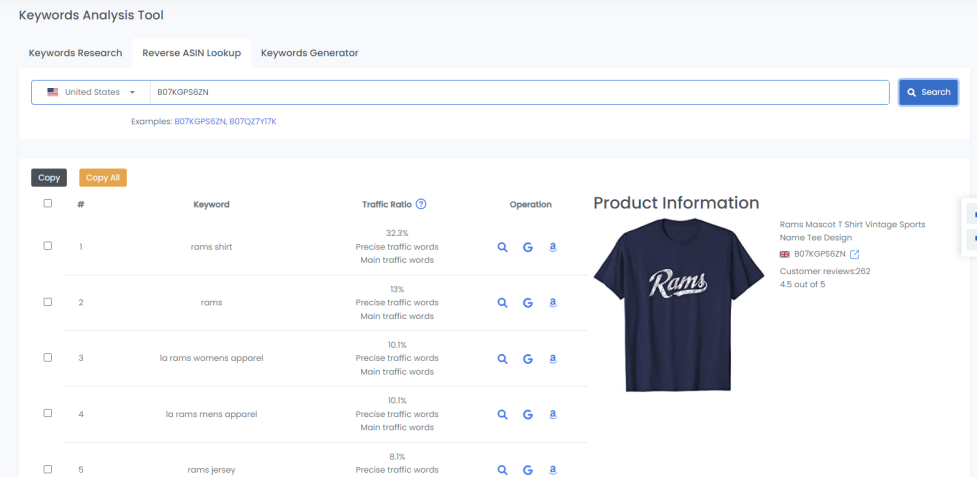
Task: Open Google search for keyword rams row 2
Action: tap(528, 303)
